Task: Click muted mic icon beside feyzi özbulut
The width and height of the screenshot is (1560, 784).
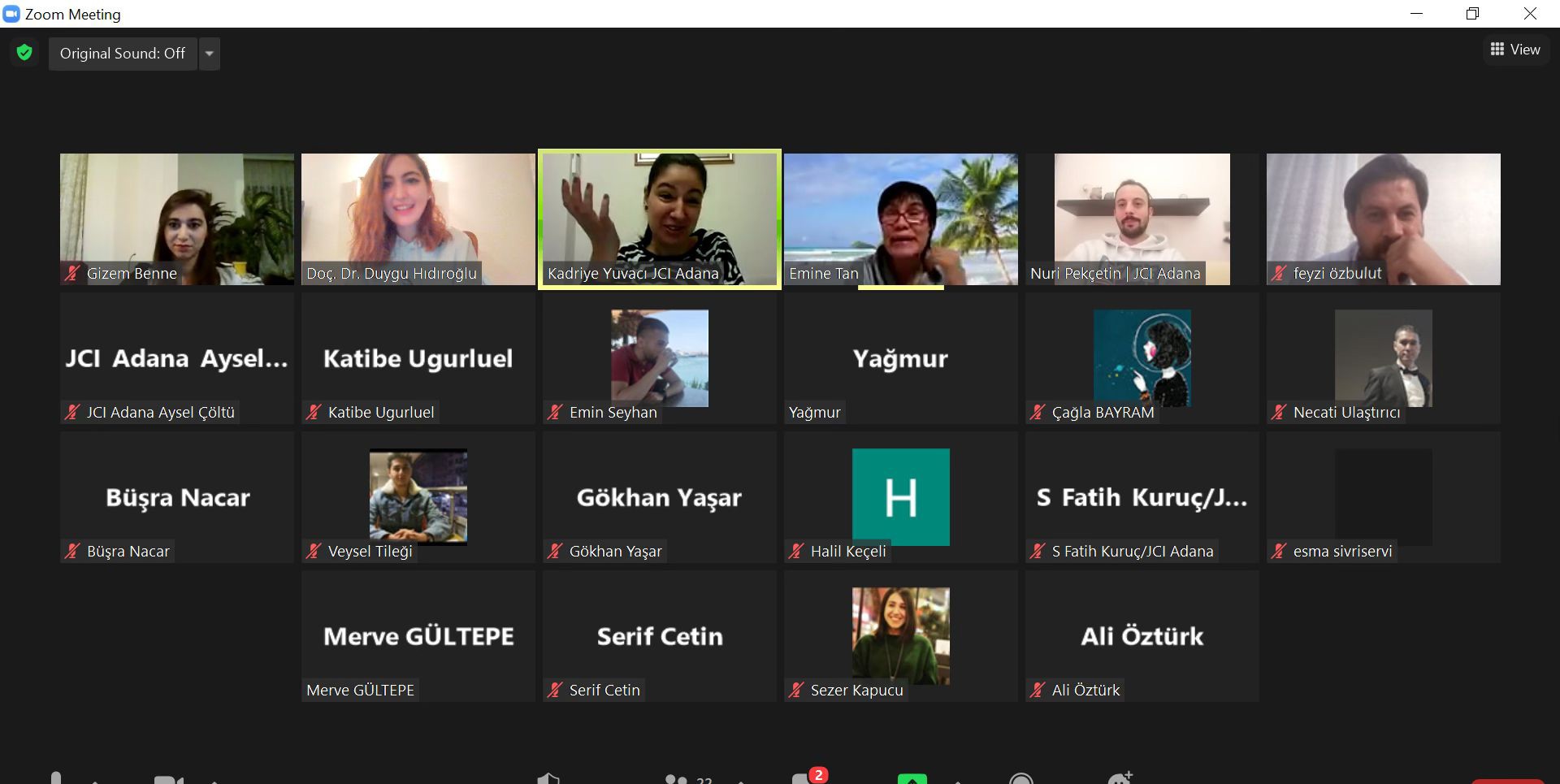Action: 1279,274
